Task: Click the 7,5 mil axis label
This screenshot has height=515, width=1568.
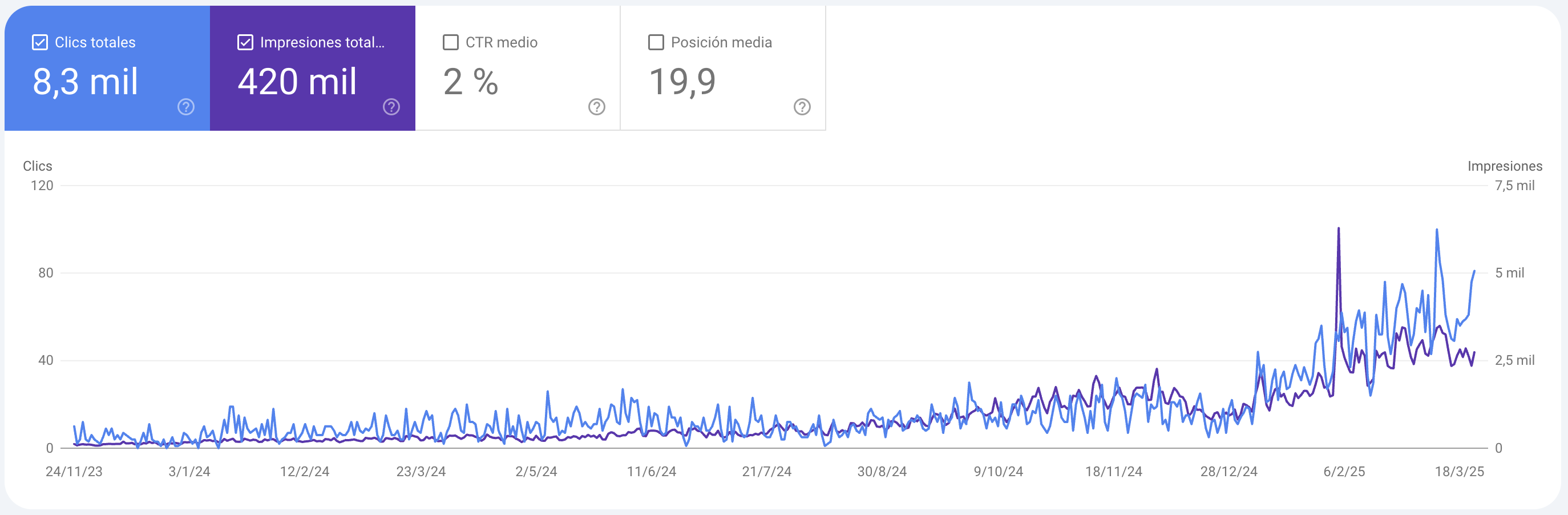Action: point(1514,186)
